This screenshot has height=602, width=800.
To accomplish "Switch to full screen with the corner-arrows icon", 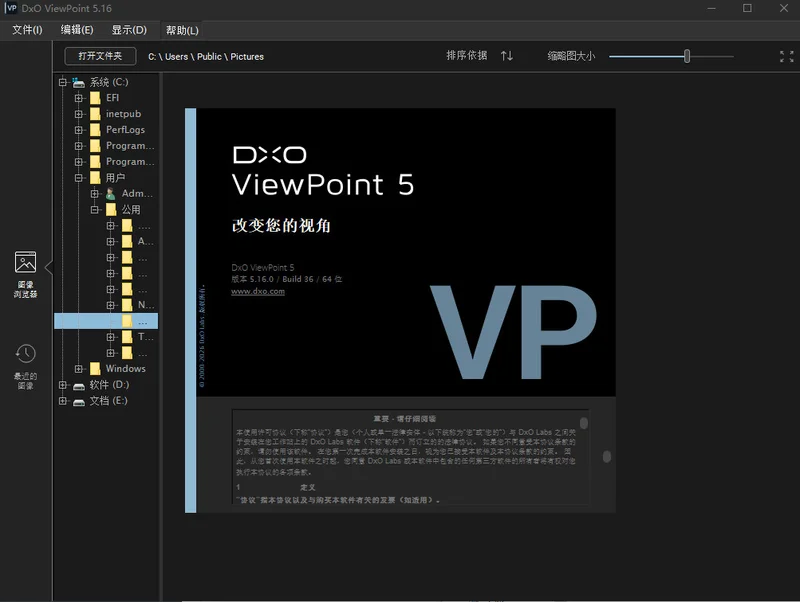I will pyautogui.click(x=786, y=56).
